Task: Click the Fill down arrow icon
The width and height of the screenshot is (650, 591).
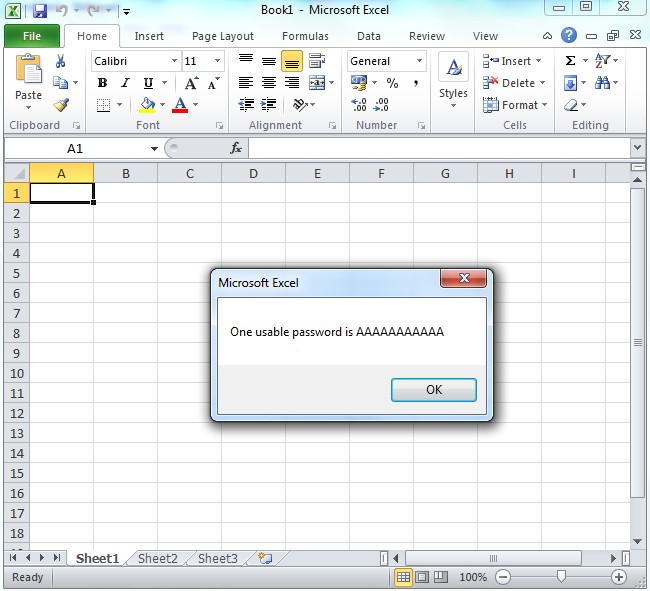Action: (570, 83)
